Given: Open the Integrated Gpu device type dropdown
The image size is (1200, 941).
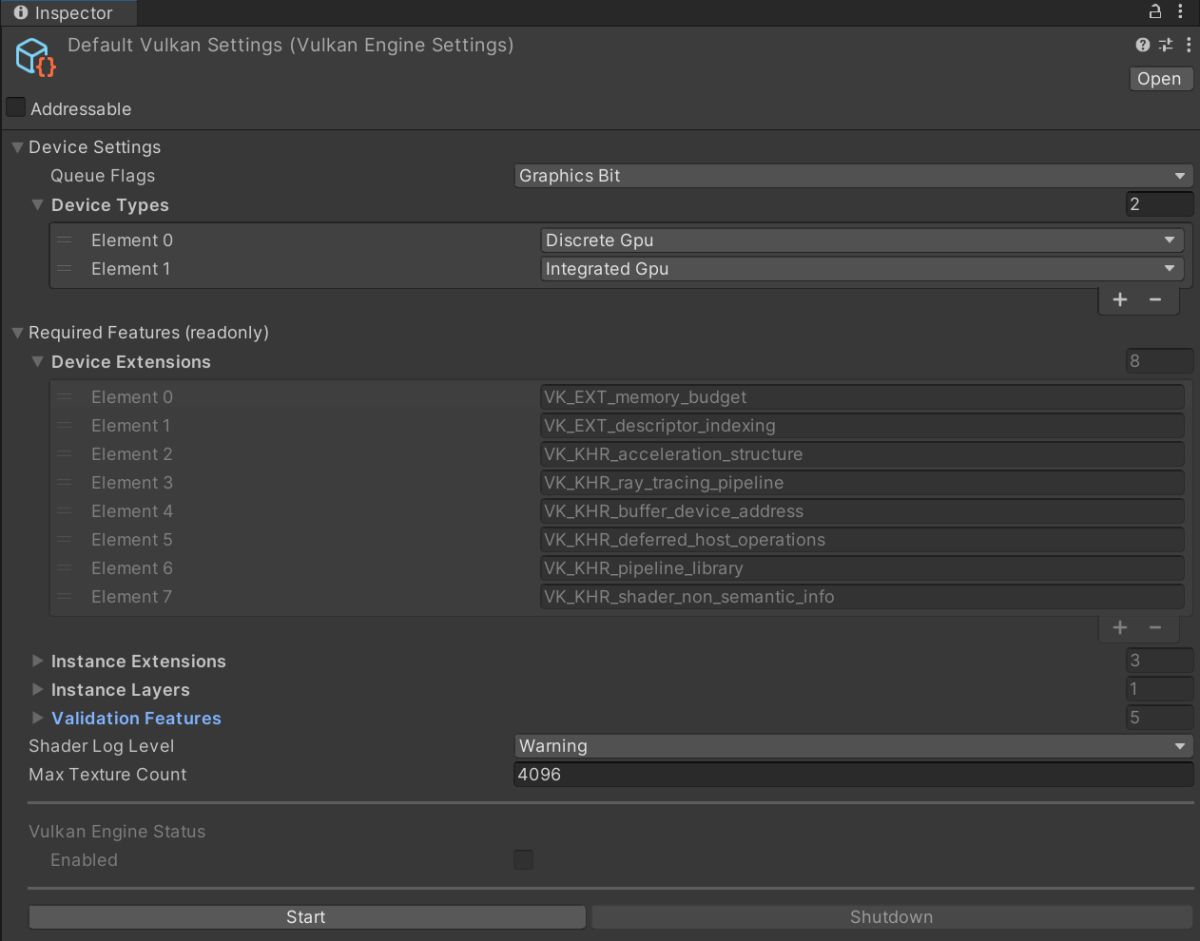Looking at the screenshot, I should 862,269.
